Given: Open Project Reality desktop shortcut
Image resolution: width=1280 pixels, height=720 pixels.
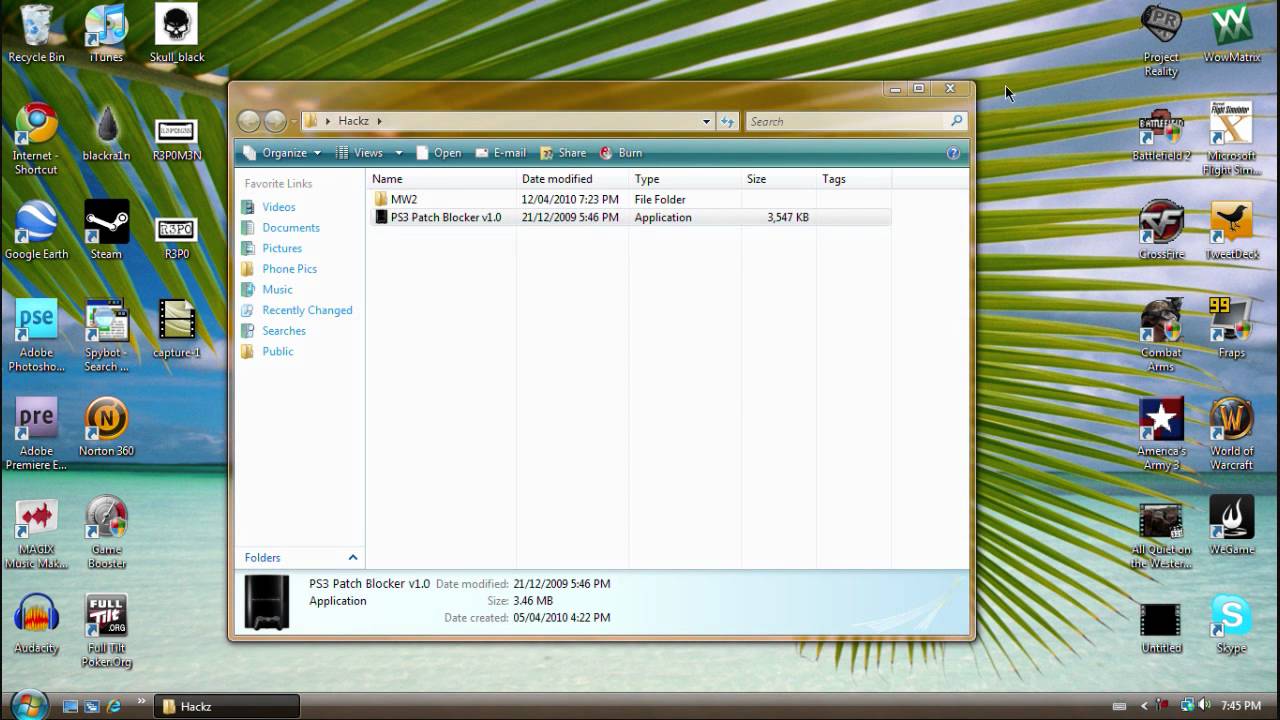Looking at the screenshot, I should coord(1161,41).
